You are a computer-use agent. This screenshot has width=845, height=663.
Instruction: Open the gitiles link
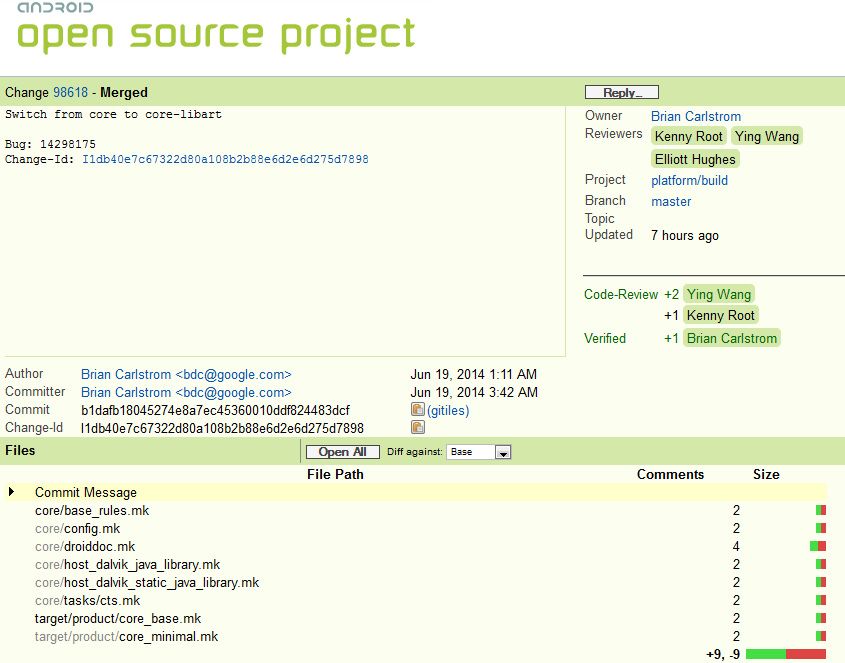pos(448,410)
